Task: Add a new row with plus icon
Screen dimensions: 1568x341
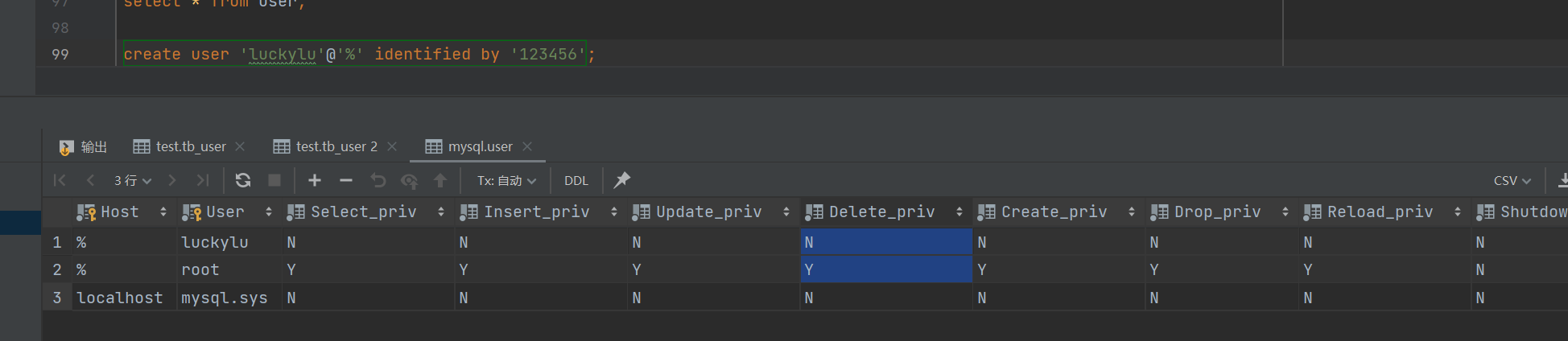Action: pyautogui.click(x=315, y=180)
